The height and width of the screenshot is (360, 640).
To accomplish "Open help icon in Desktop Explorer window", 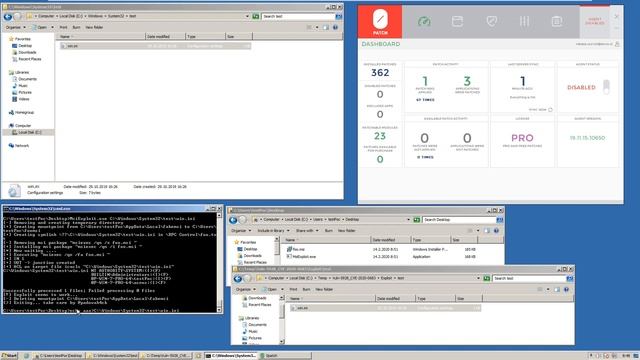I will [496, 231].
